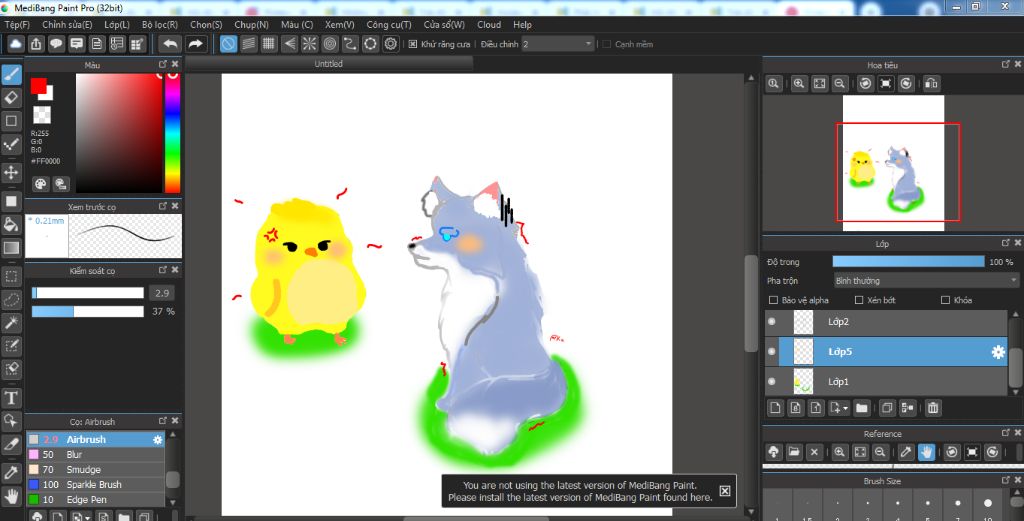This screenshot has height=521, width=1024.
Task: Select the Eraser tool
Action: (11, 97)
